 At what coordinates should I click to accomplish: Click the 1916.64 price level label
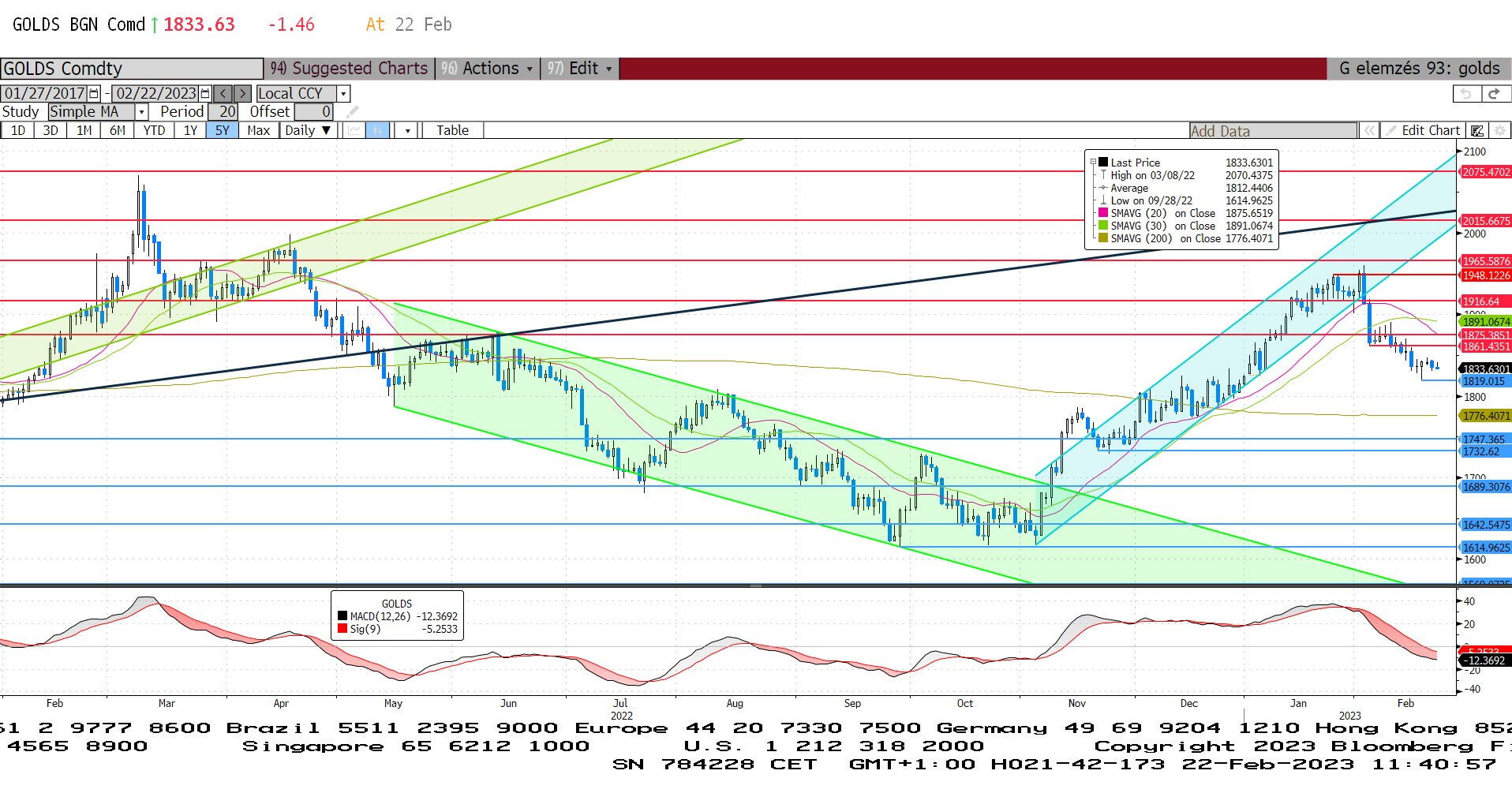[1485, 301]
